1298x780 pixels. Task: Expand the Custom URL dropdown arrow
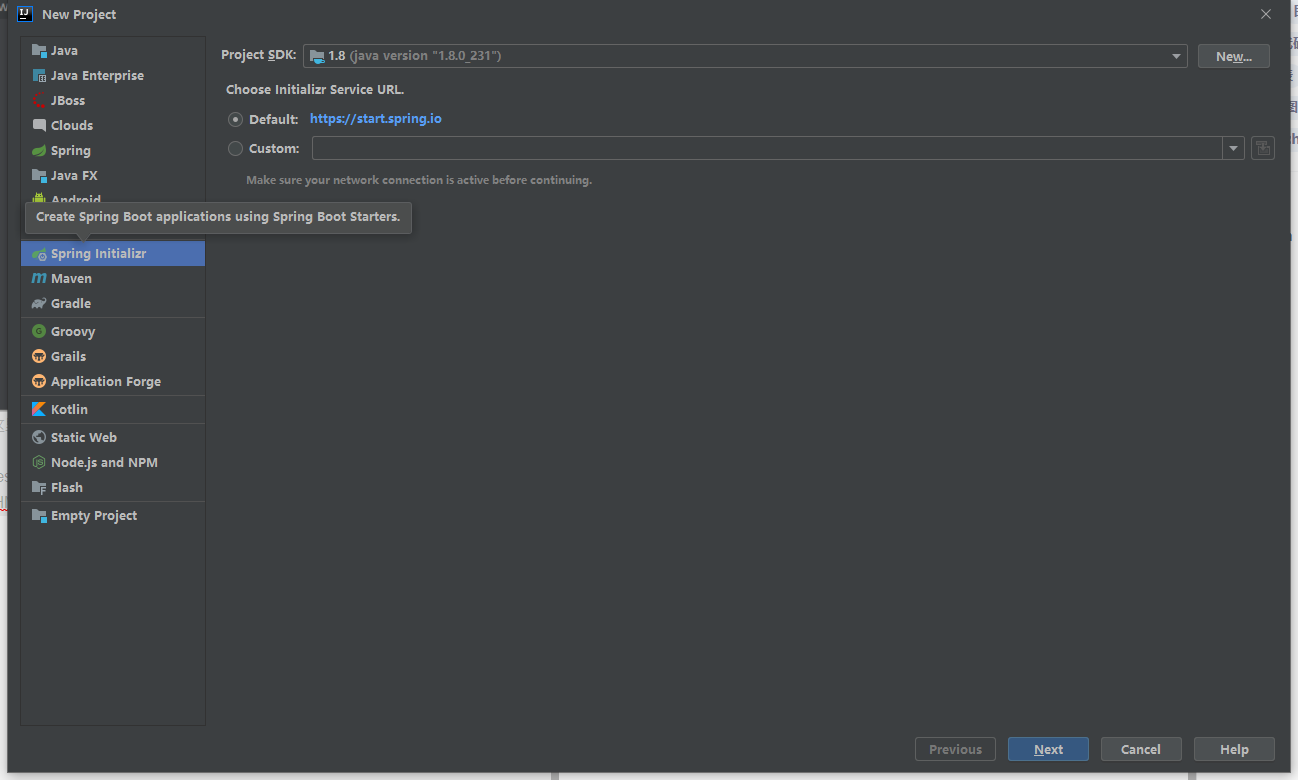point(1233,148)
